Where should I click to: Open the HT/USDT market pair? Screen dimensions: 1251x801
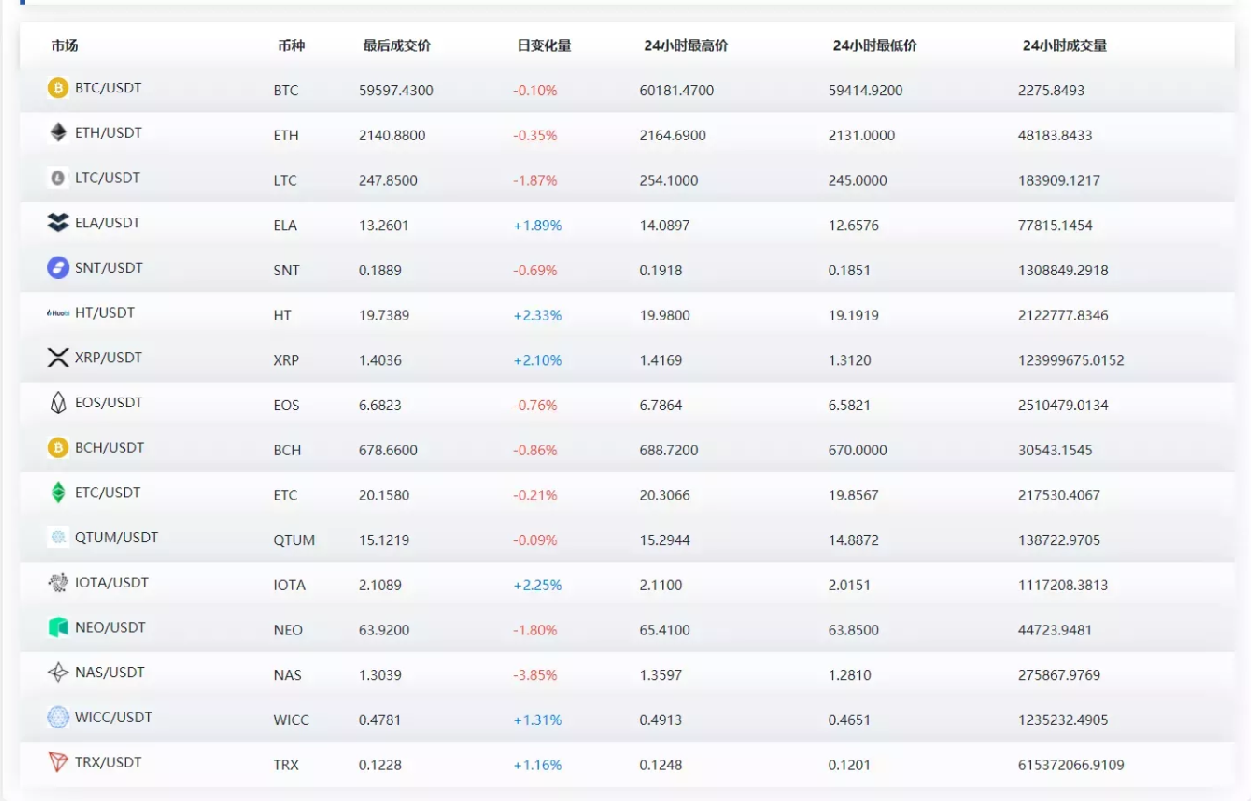(x=104, y=313)
